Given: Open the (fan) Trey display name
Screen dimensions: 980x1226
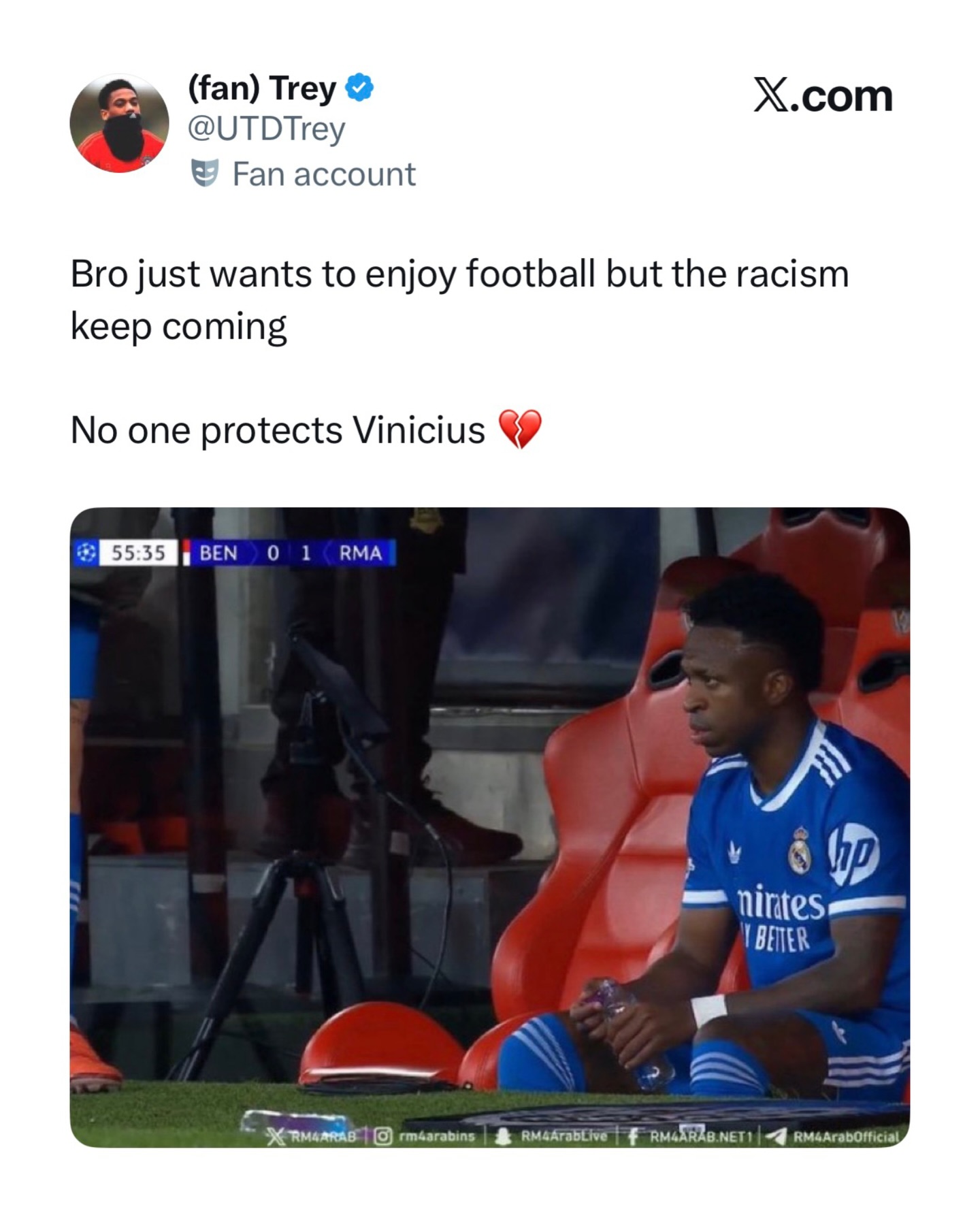Looking at the screenshot, I should point(262,88).
